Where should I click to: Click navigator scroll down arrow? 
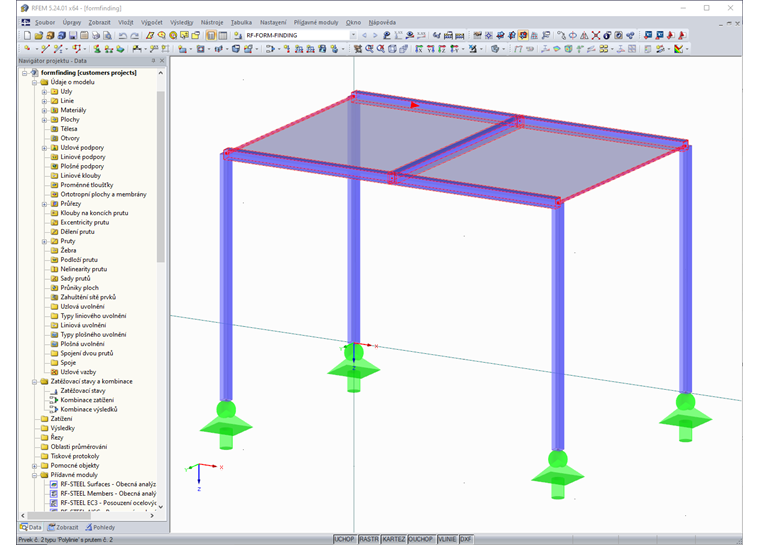[x=160, y=507]
